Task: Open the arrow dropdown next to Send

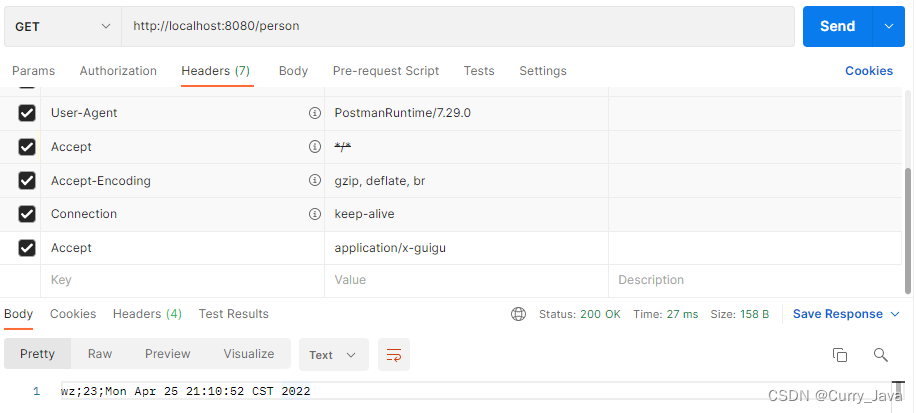Action: point(889,26)
